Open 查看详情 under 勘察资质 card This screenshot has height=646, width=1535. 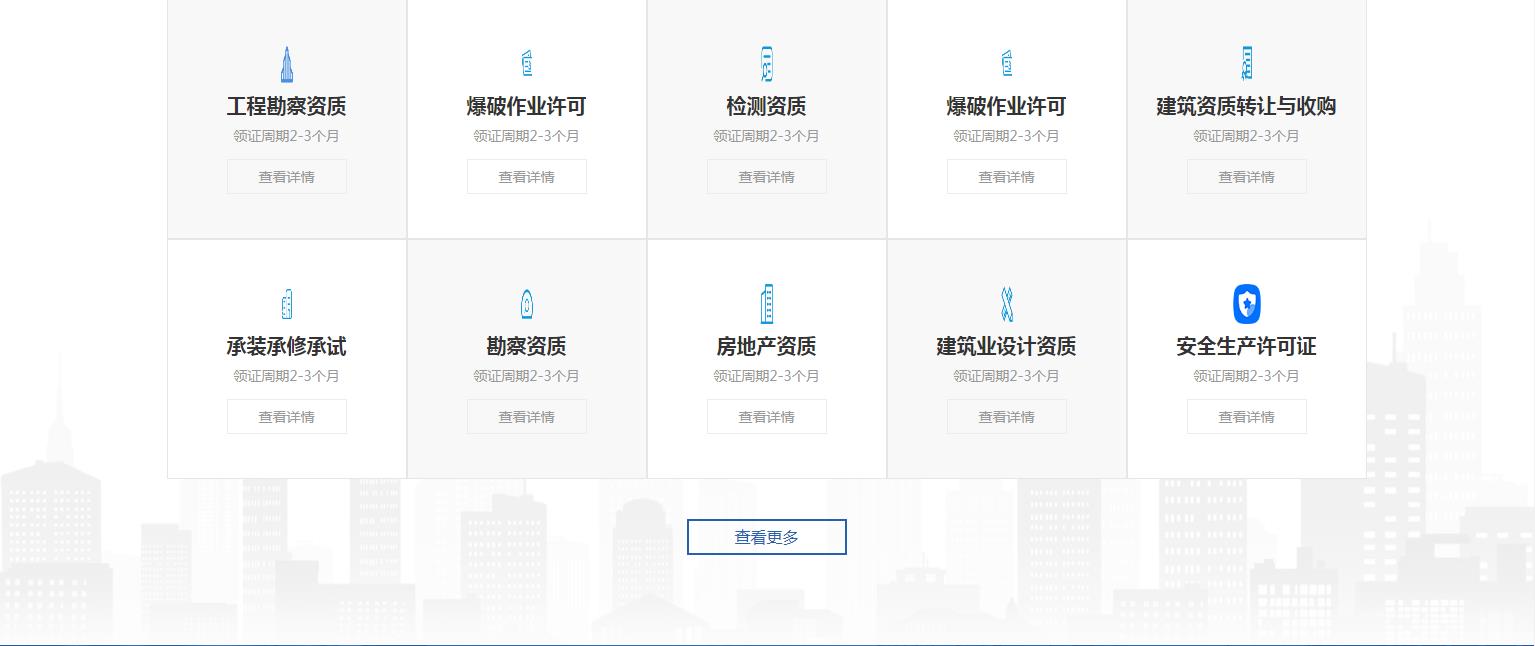pyautogui.click(x=527, y=417)
